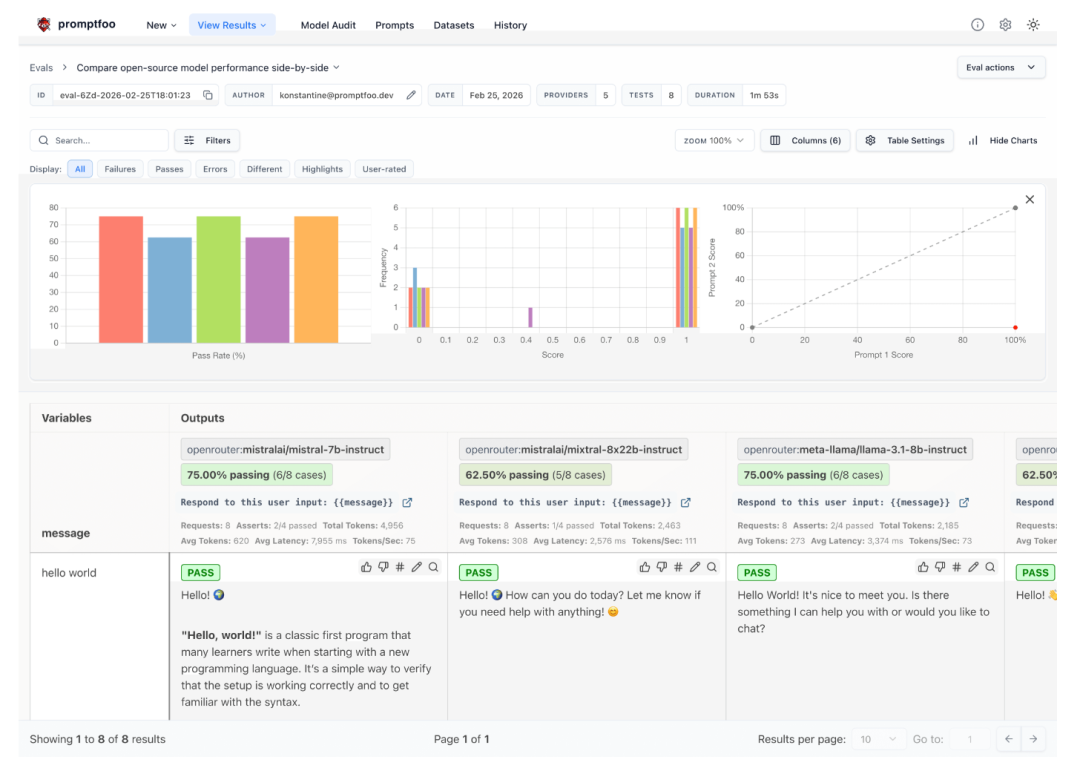This screenshot has width=1080, height=774.
Task: Copy the eval ID to clipboard
Action: point(208,95)
